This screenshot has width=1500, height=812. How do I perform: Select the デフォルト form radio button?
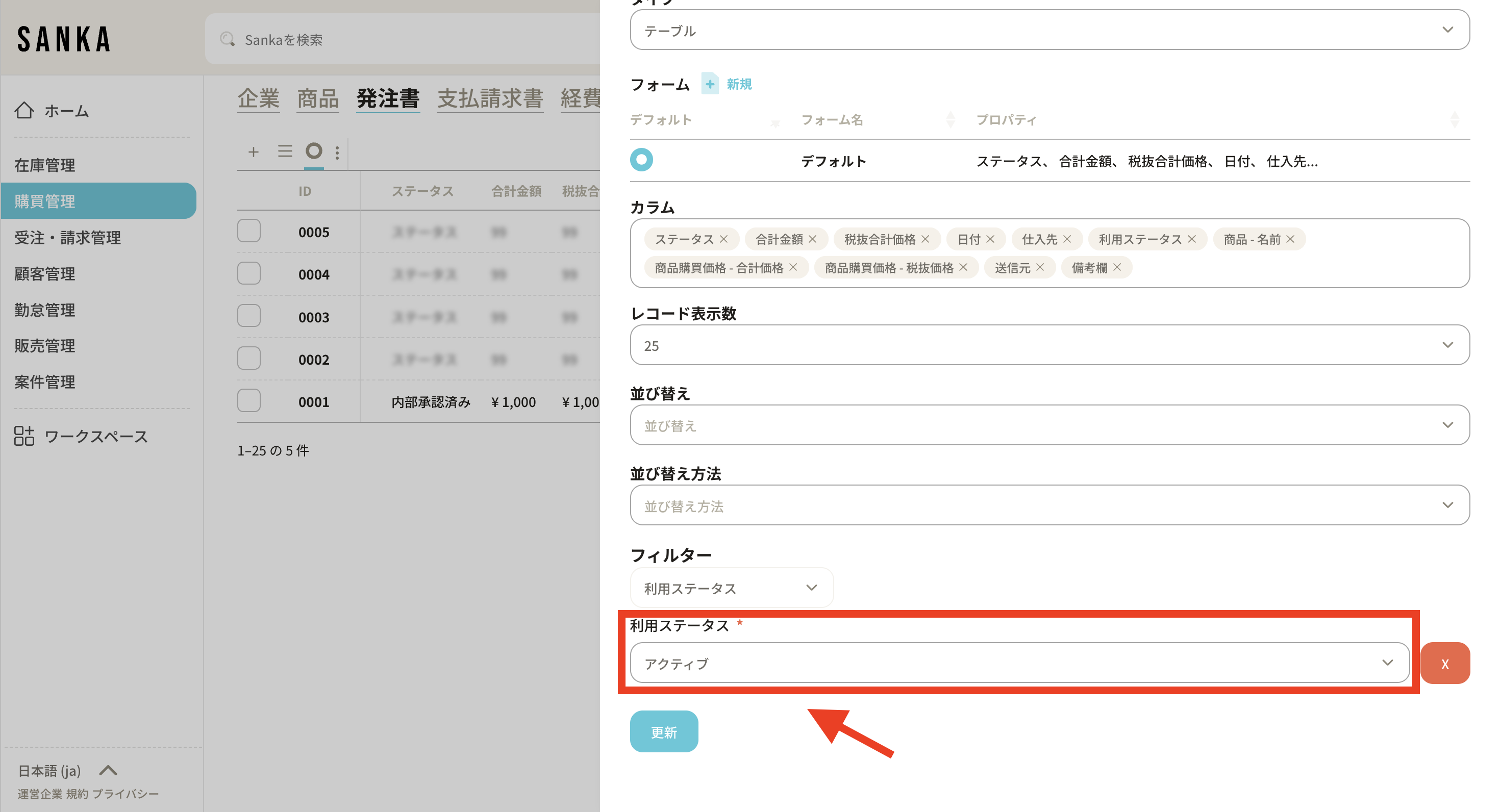tap(641, 160)
